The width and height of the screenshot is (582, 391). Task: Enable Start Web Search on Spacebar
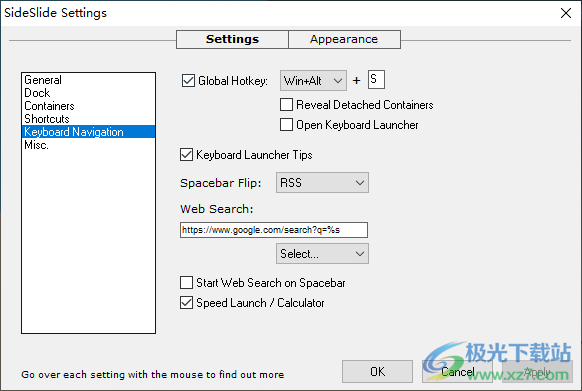[186, 283]
